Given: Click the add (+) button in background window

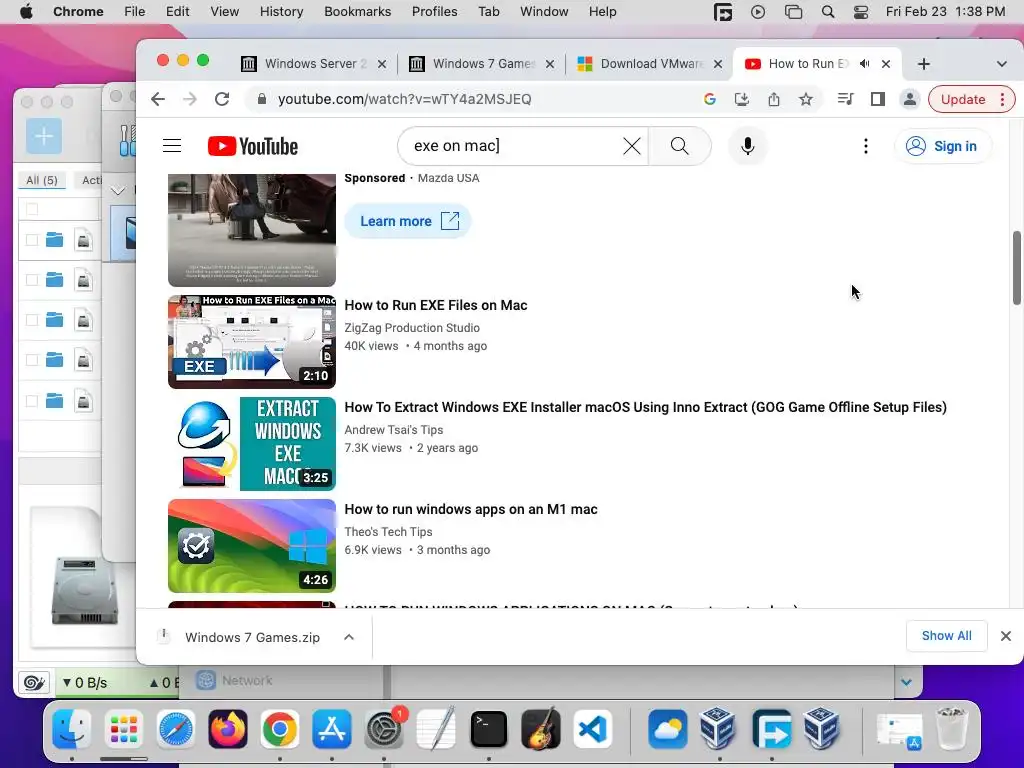Looking at the screenshot, I should [44, 136].
